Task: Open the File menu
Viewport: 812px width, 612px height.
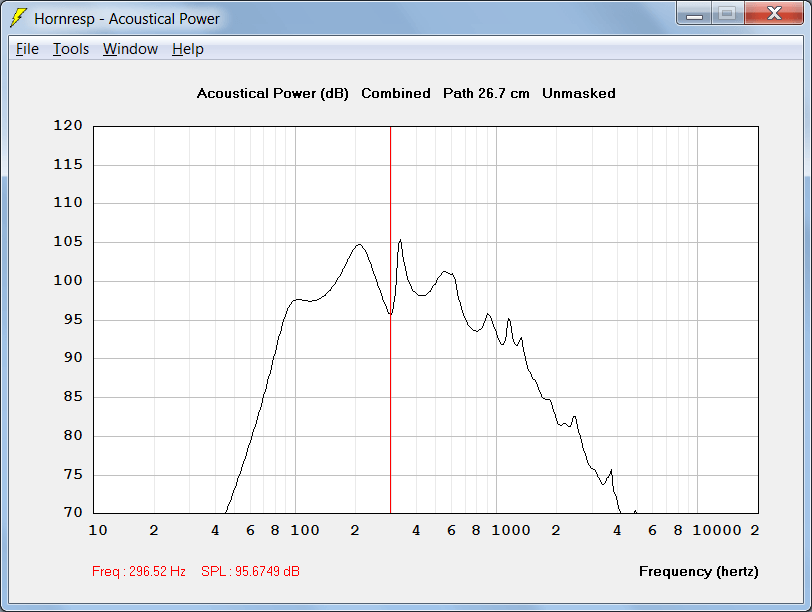Action: coord(27,49)
